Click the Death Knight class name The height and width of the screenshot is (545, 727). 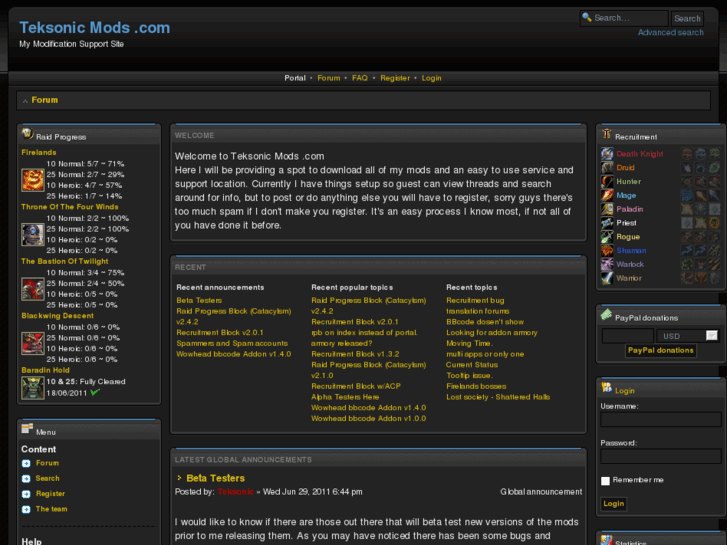click(639, 154)
